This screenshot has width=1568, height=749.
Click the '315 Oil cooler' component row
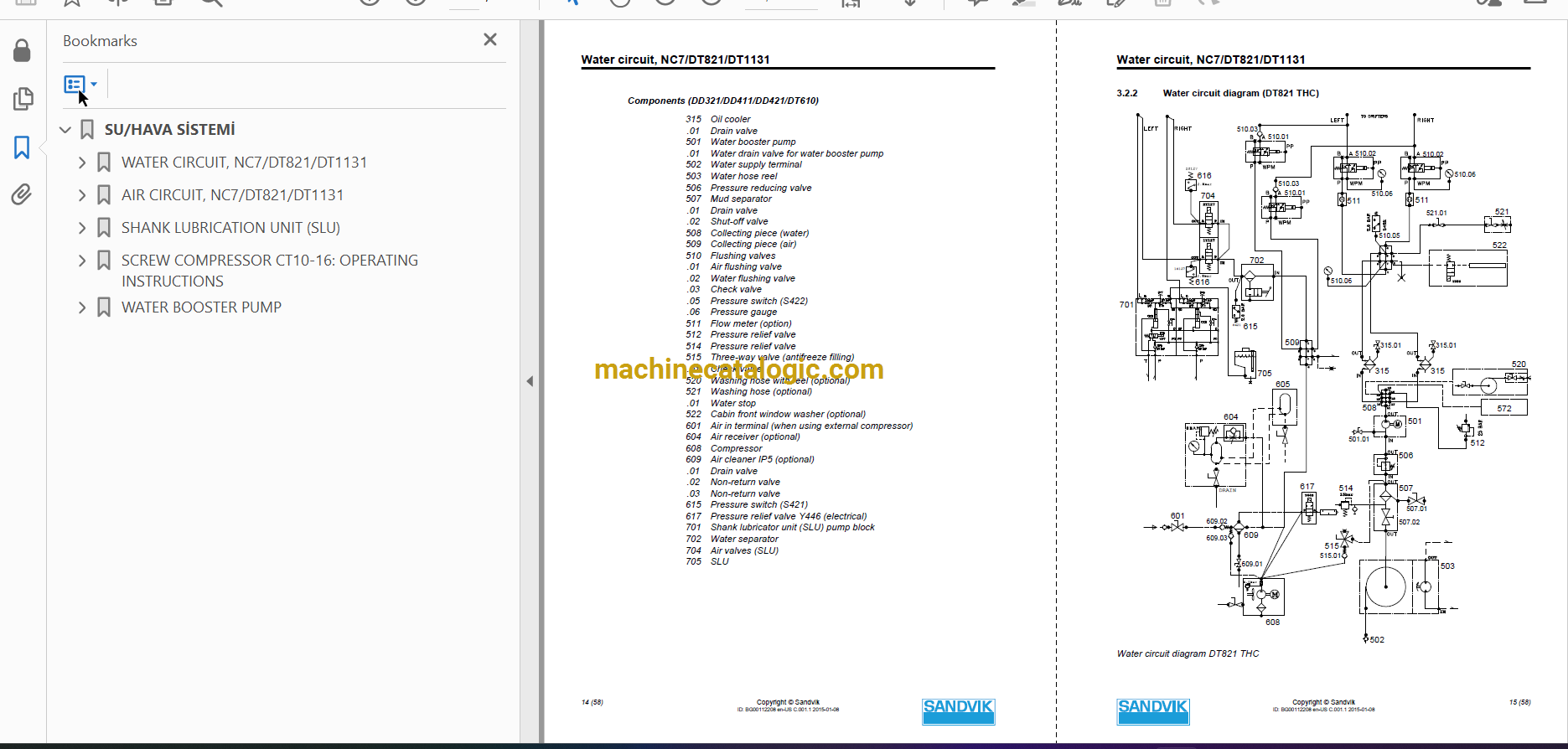point(718,119)
